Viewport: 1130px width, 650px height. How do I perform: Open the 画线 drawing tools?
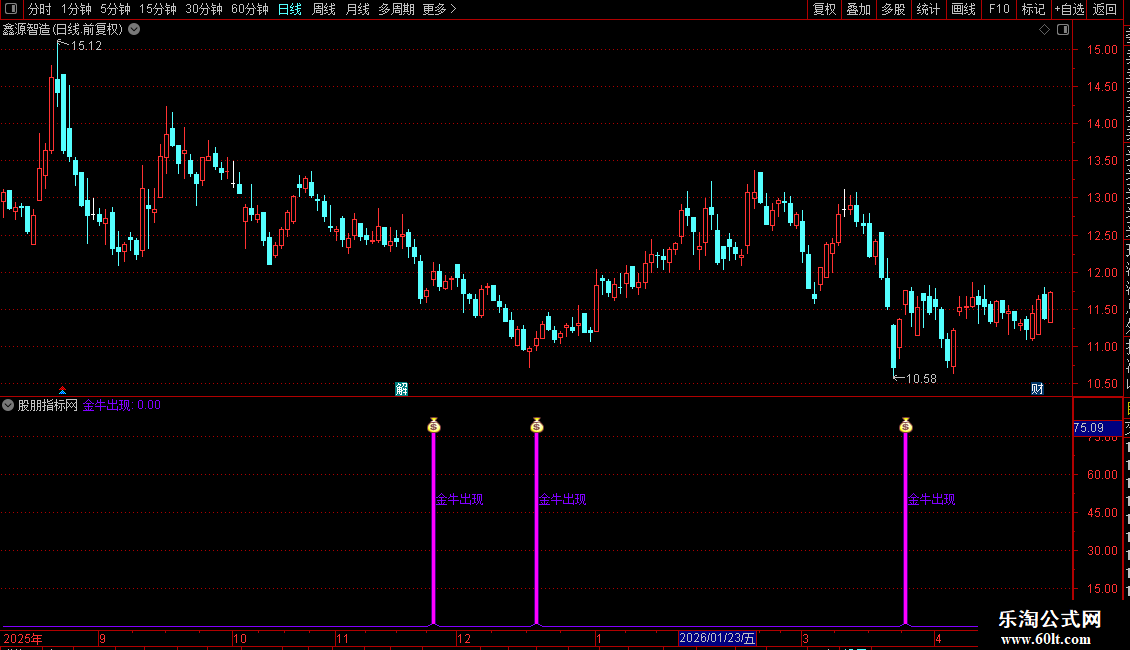[964, 9]
